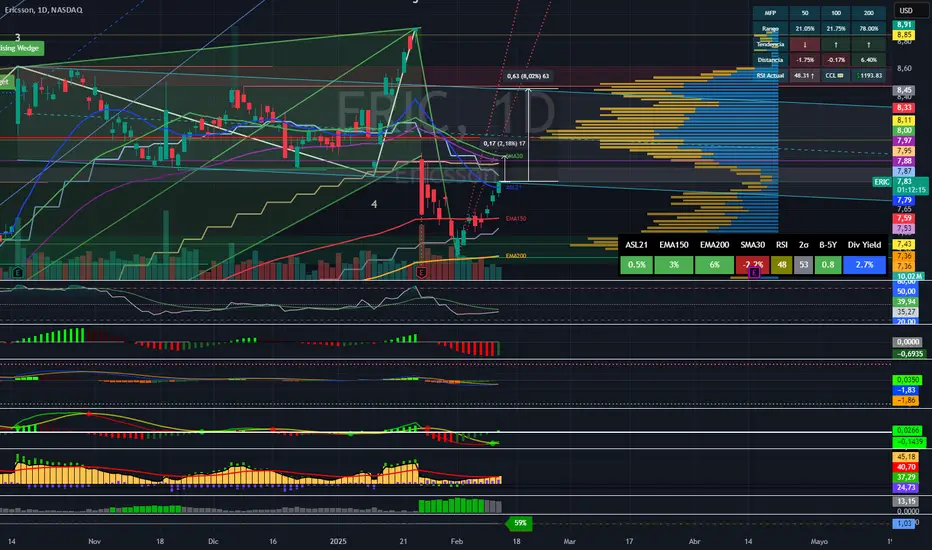Click the gray 2σ value 53
The height and width of the screenshot is (550, 932).
(804, 265)
